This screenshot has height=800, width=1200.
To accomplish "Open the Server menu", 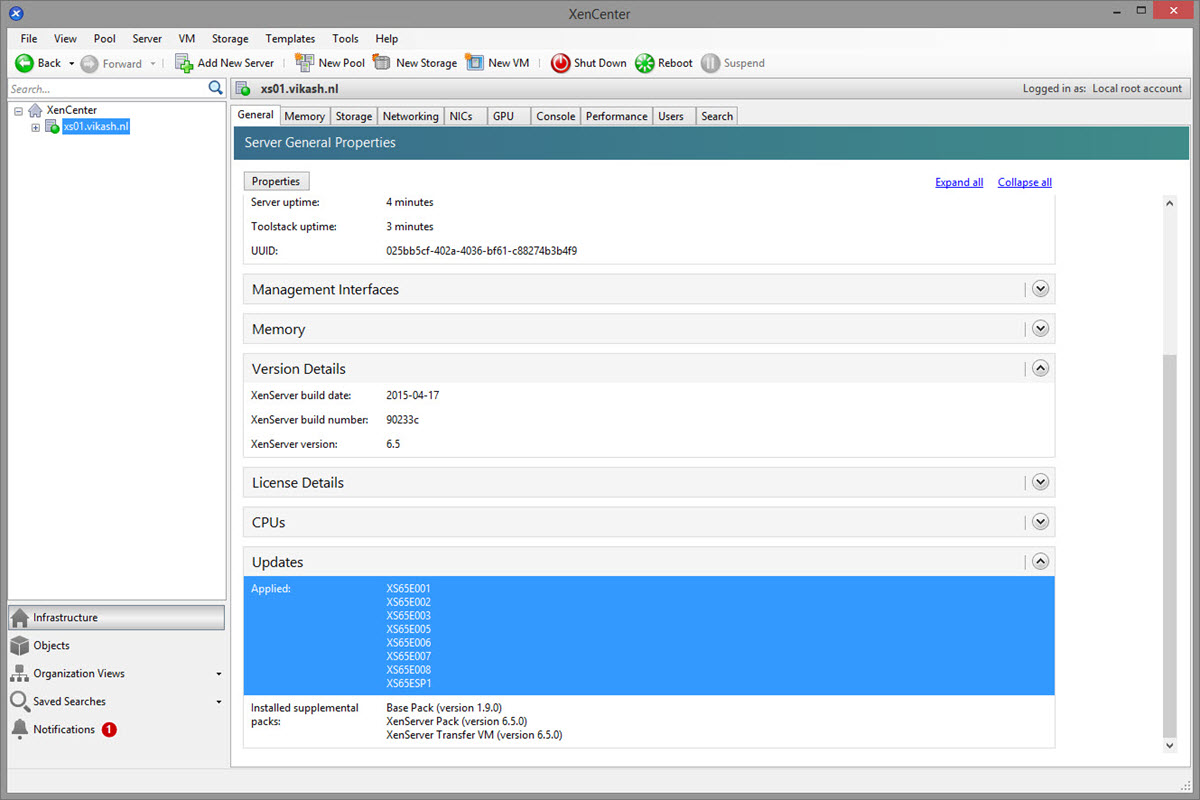I will [x=147, y=39].
